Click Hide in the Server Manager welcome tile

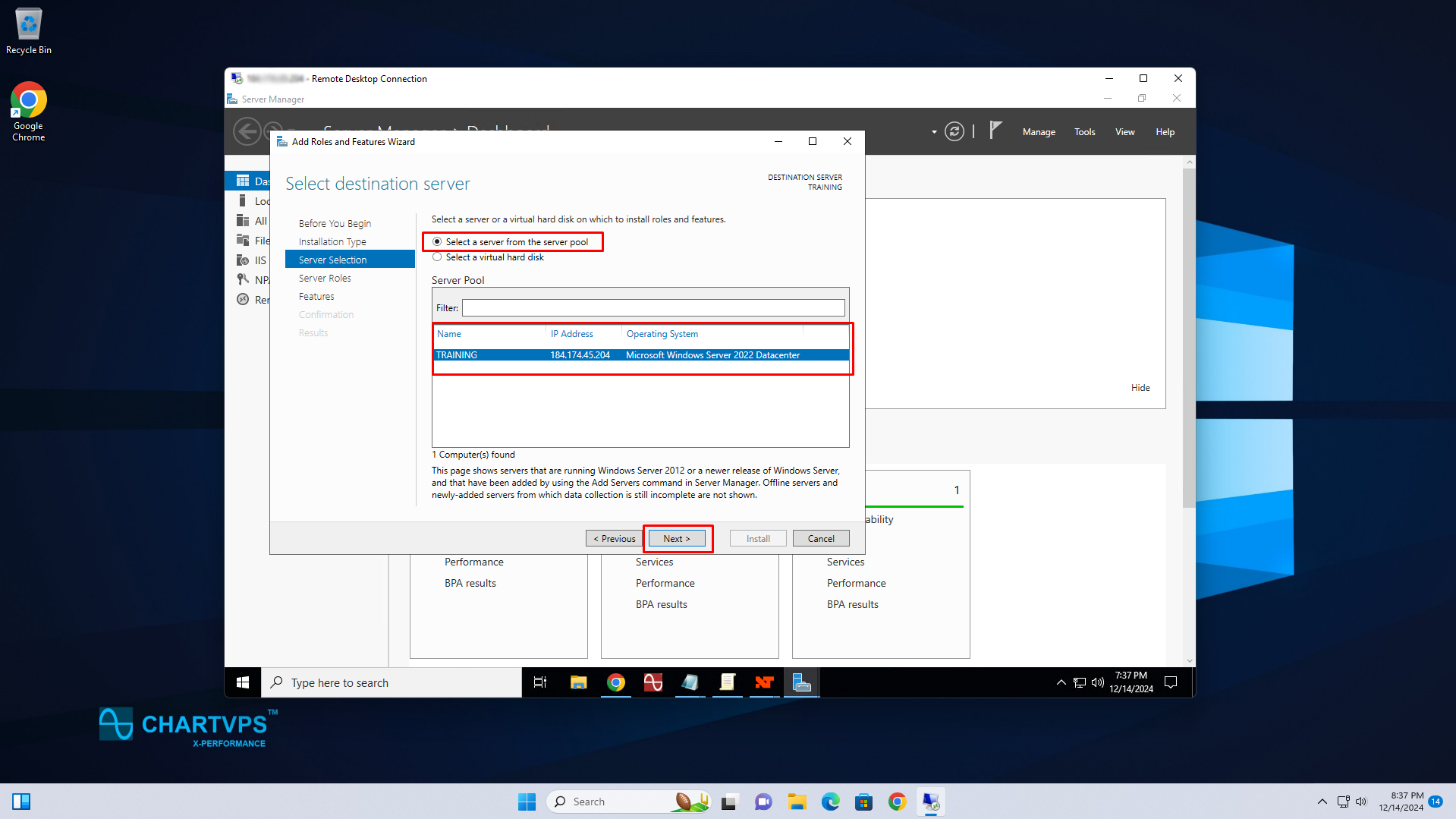[x=1140, y=387]
